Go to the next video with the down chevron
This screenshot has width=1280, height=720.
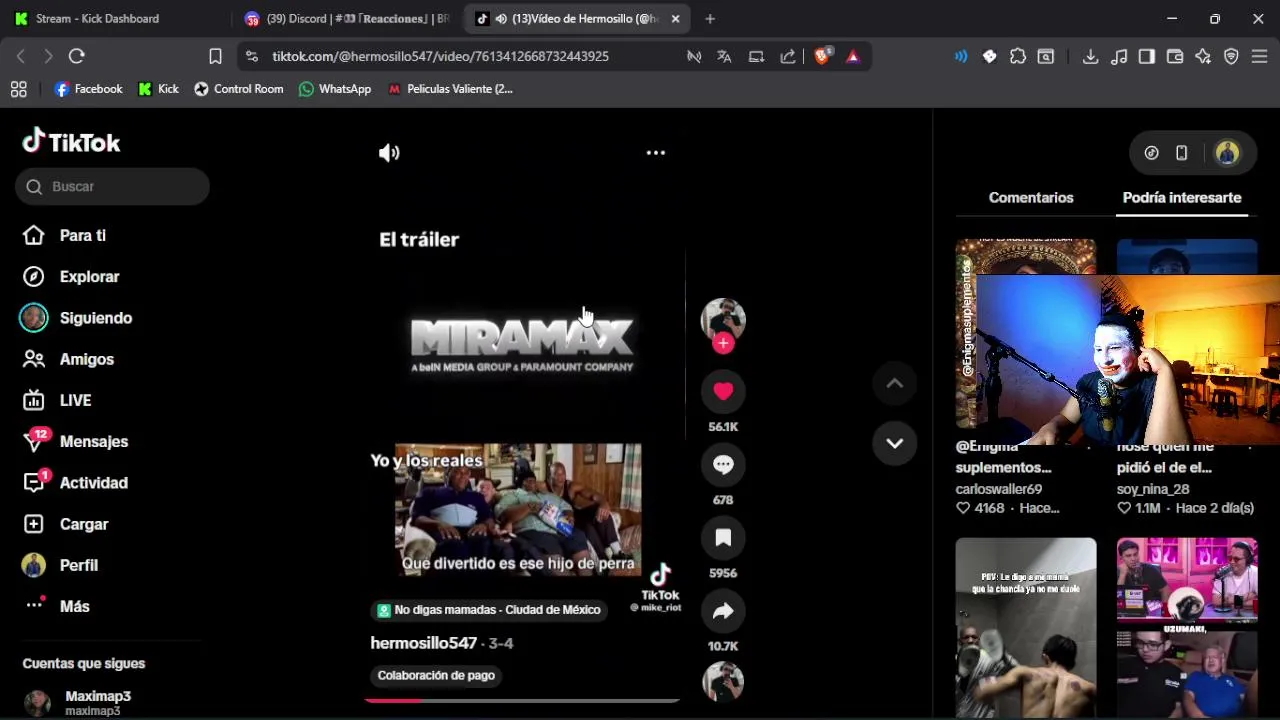(895, 443)
